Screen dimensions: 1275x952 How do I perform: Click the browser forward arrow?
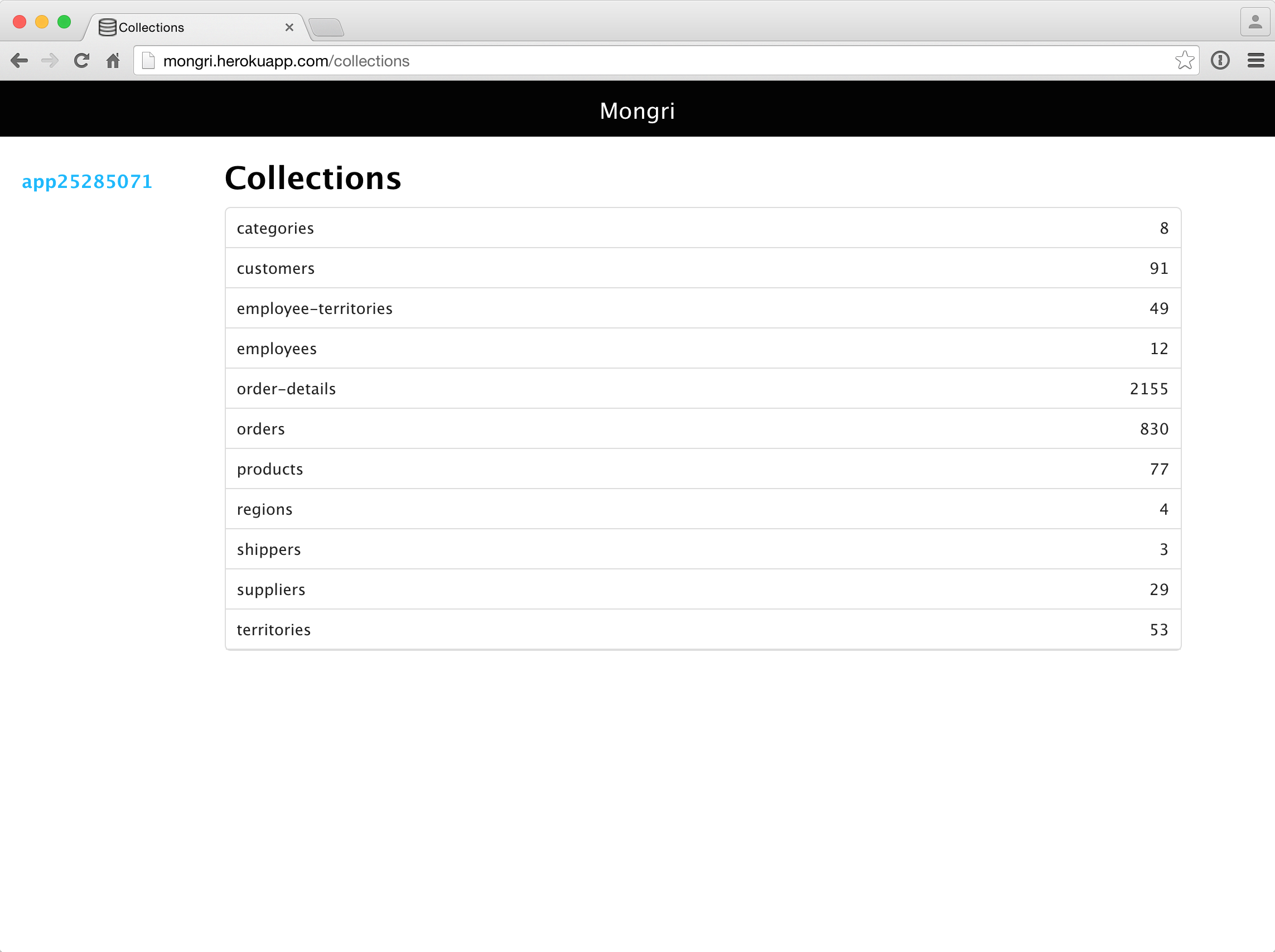pos(50,60)
